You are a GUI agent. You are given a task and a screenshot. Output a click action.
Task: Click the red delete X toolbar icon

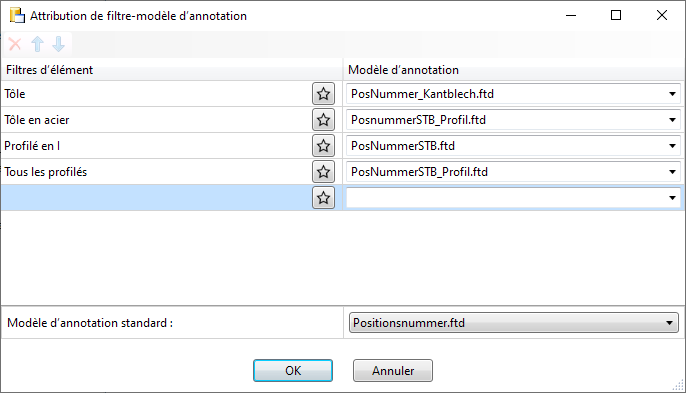(x=15, y=44)
